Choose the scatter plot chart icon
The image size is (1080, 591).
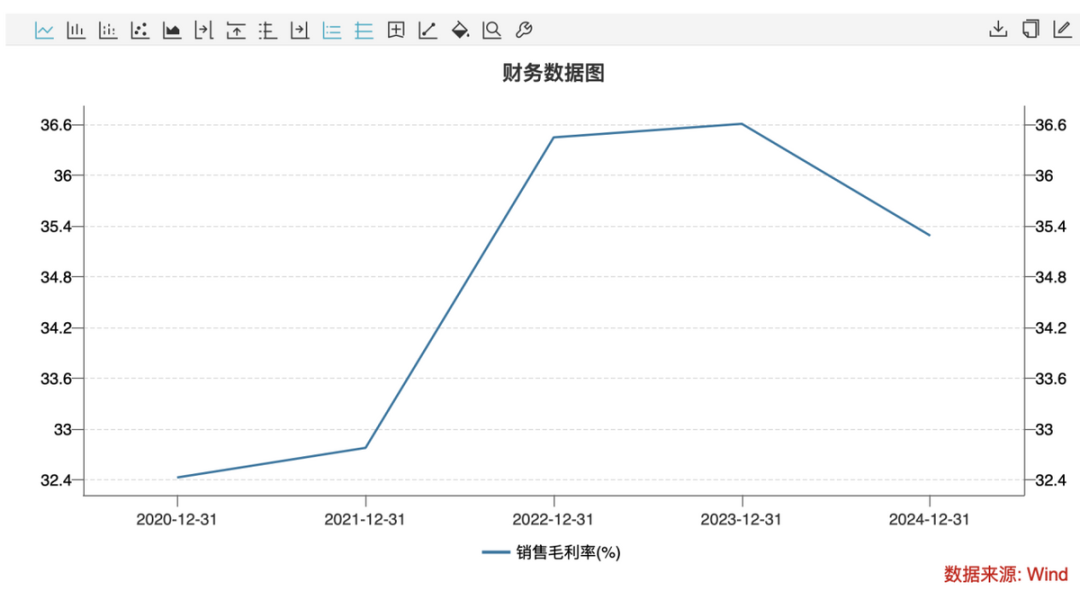point(140,30)
